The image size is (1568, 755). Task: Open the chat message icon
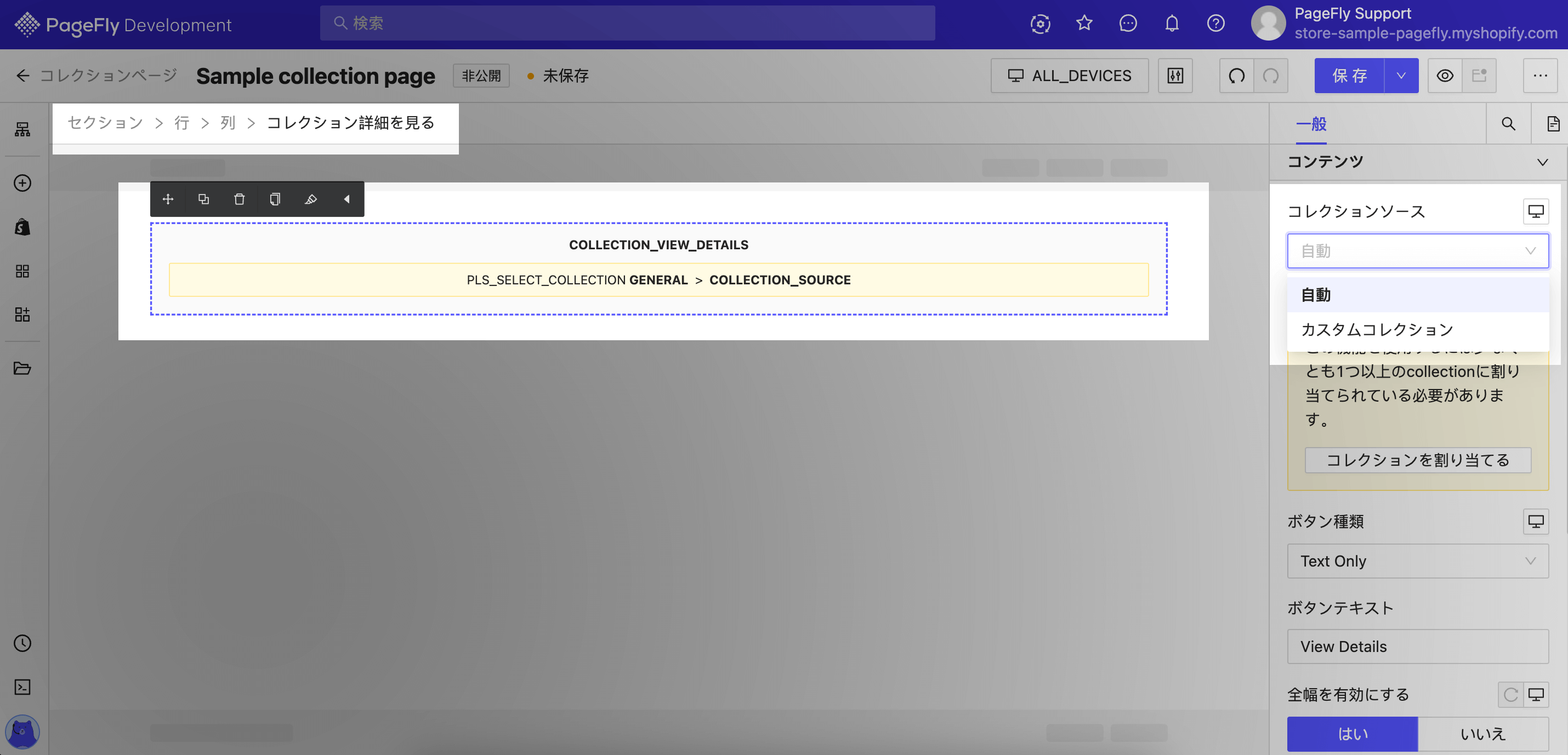pos(1128,24)
